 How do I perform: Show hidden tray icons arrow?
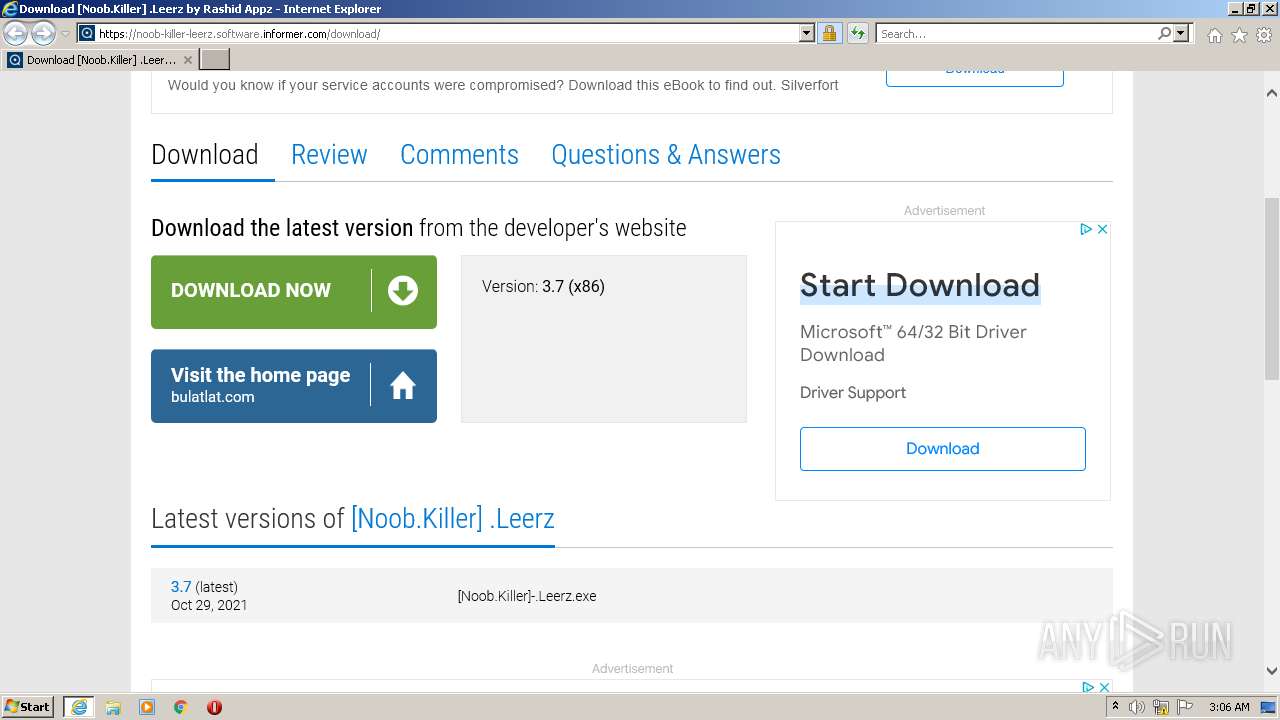[x=1116, y=707]
